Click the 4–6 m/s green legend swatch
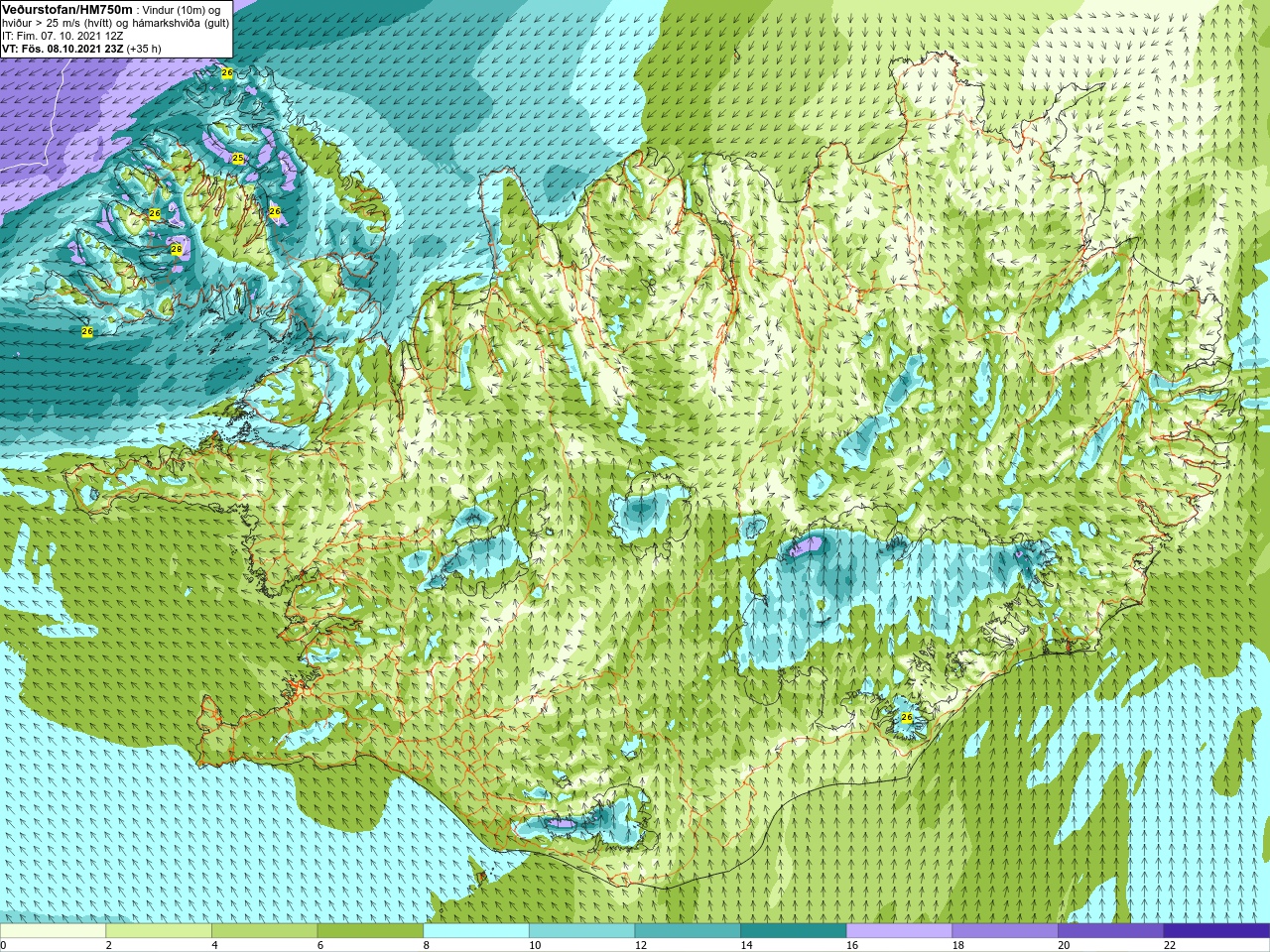The height and width of the screenshot is (952, 1270). (264, 931)
